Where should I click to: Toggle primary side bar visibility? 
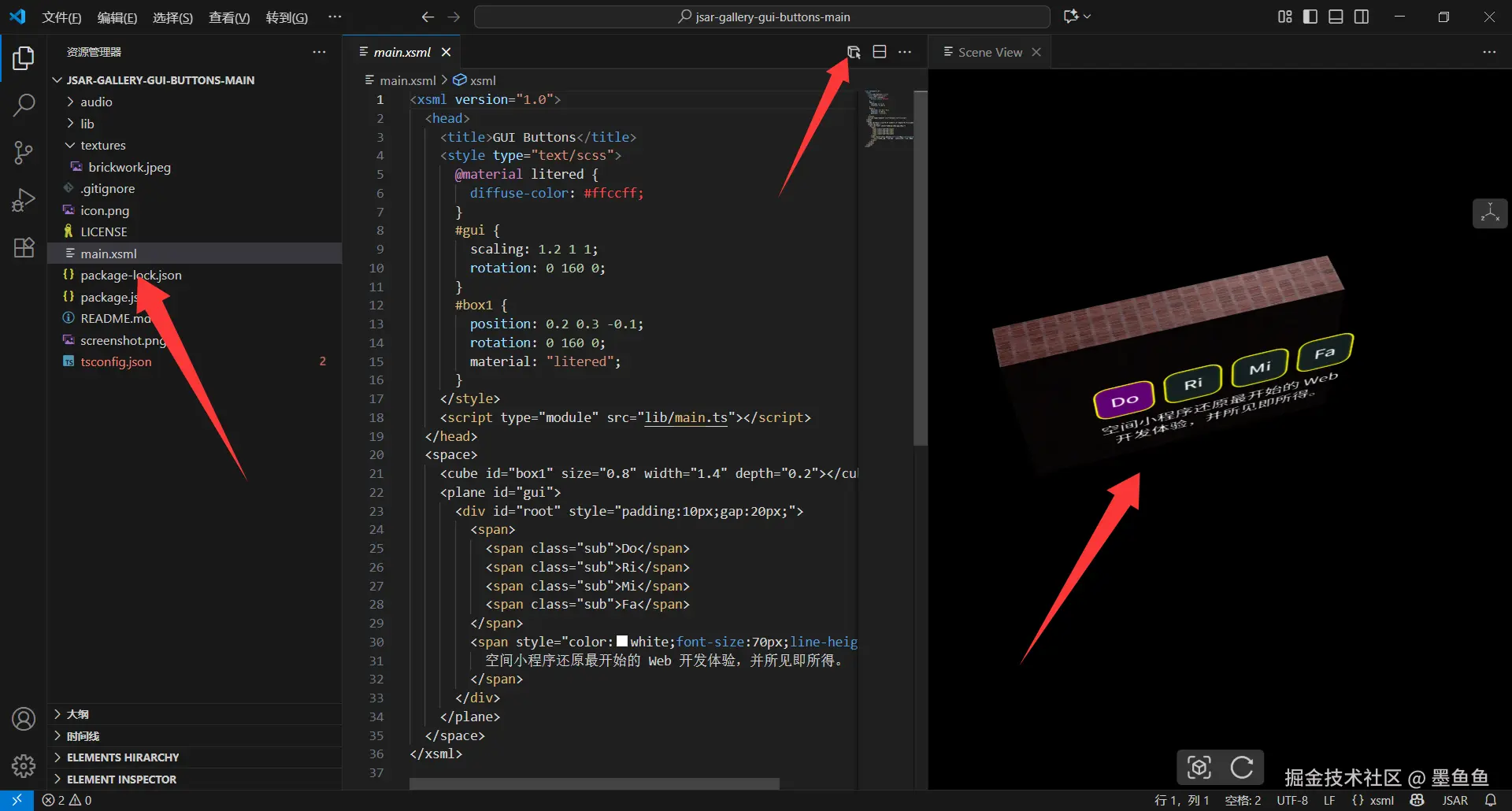click(x=1310, y=17)
